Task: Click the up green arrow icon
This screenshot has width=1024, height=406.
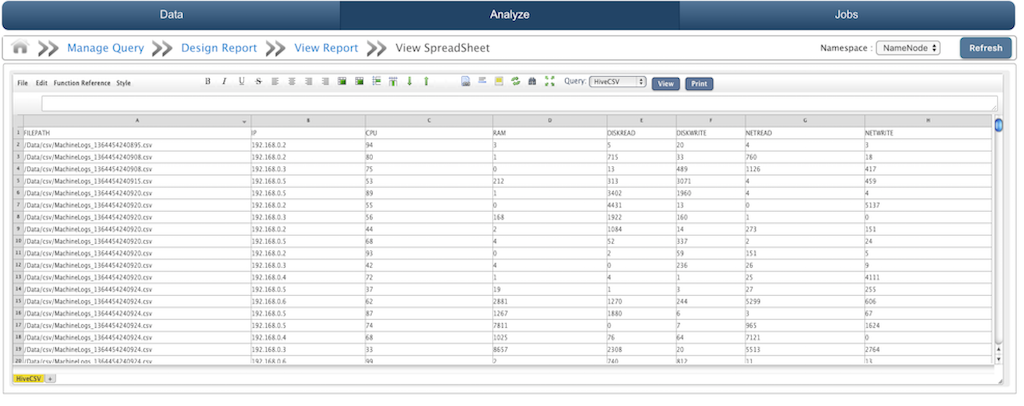Action: (x=426, y=82)
